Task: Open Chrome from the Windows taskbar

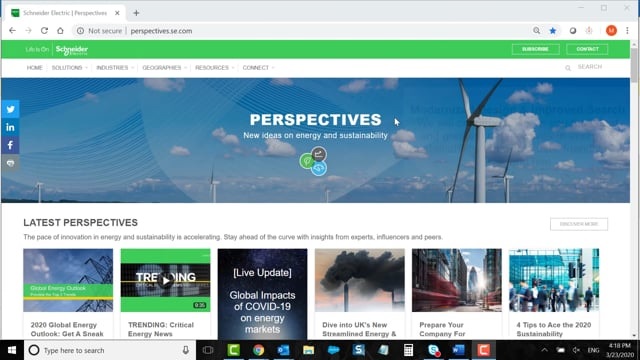Action: tap(258, 350)
